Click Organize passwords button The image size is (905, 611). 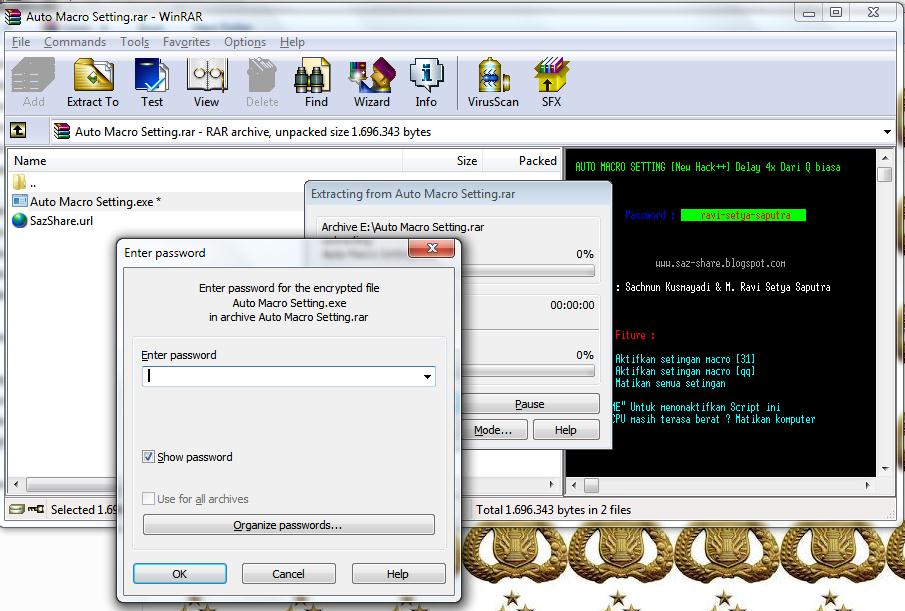point(289,525)
